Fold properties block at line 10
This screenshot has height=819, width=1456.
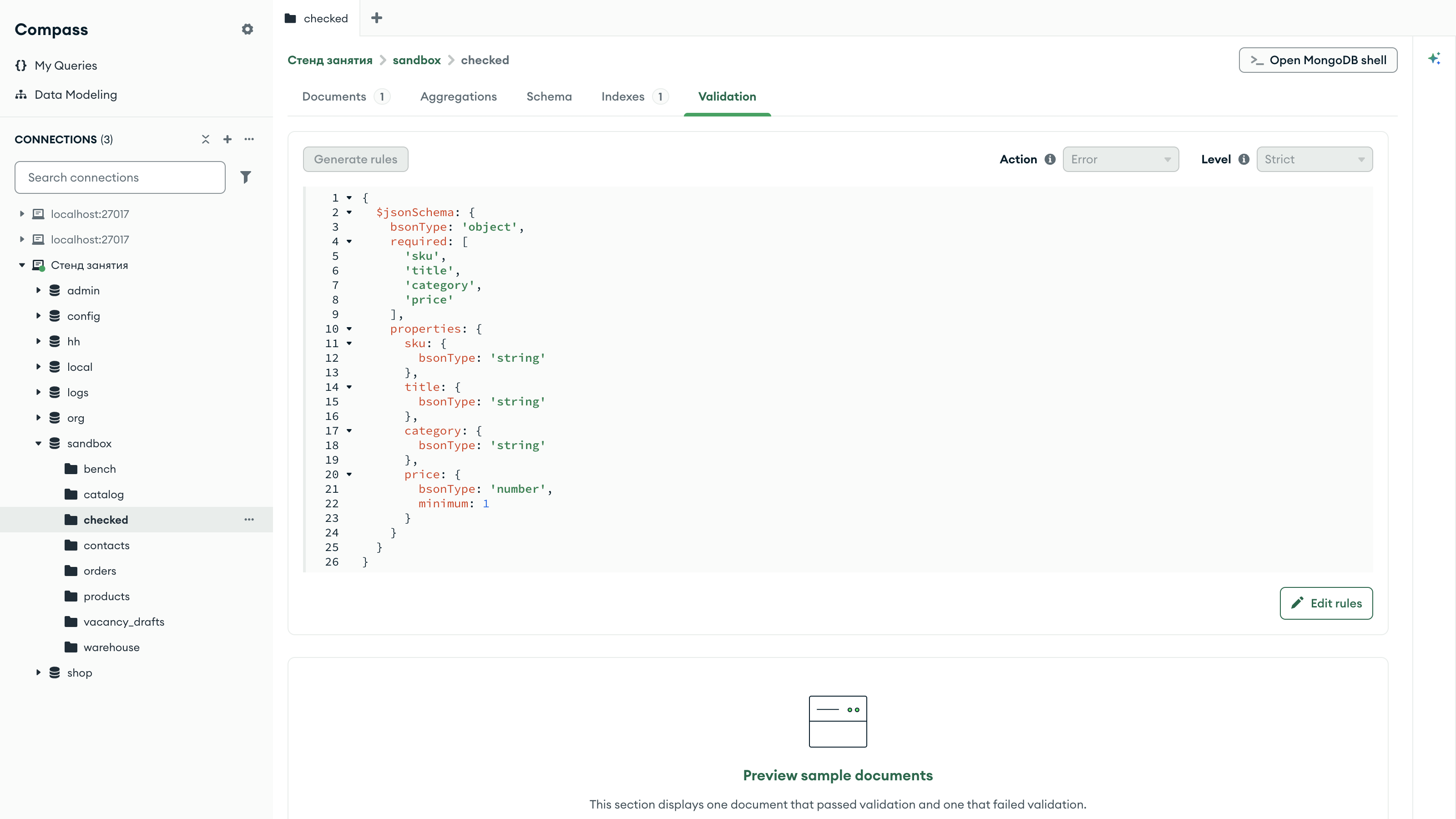tap(349, 329)
